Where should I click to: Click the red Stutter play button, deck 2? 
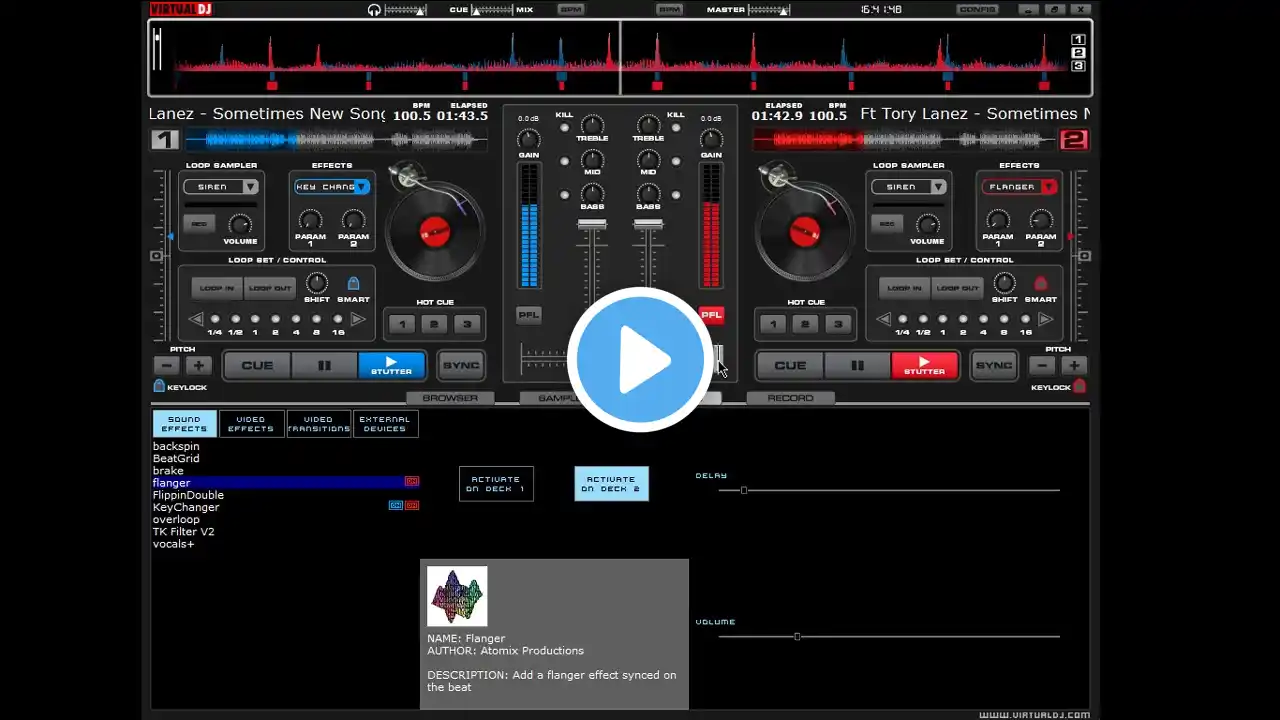coord(924,366)
